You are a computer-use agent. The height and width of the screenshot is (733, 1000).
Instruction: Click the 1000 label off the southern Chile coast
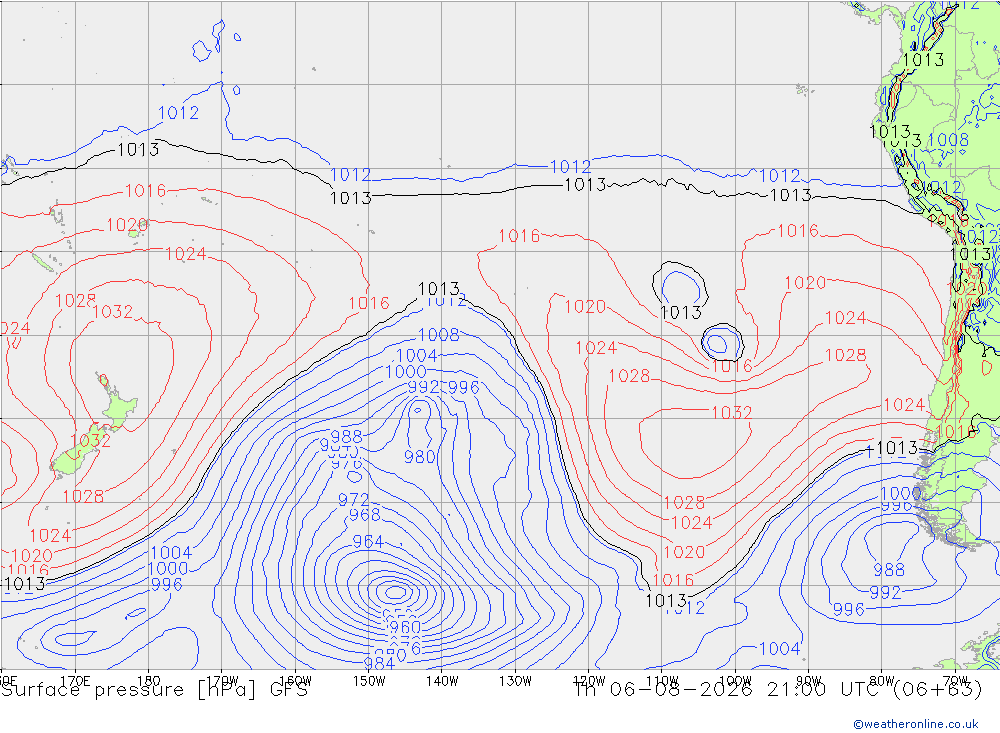(x=901, y=494)
